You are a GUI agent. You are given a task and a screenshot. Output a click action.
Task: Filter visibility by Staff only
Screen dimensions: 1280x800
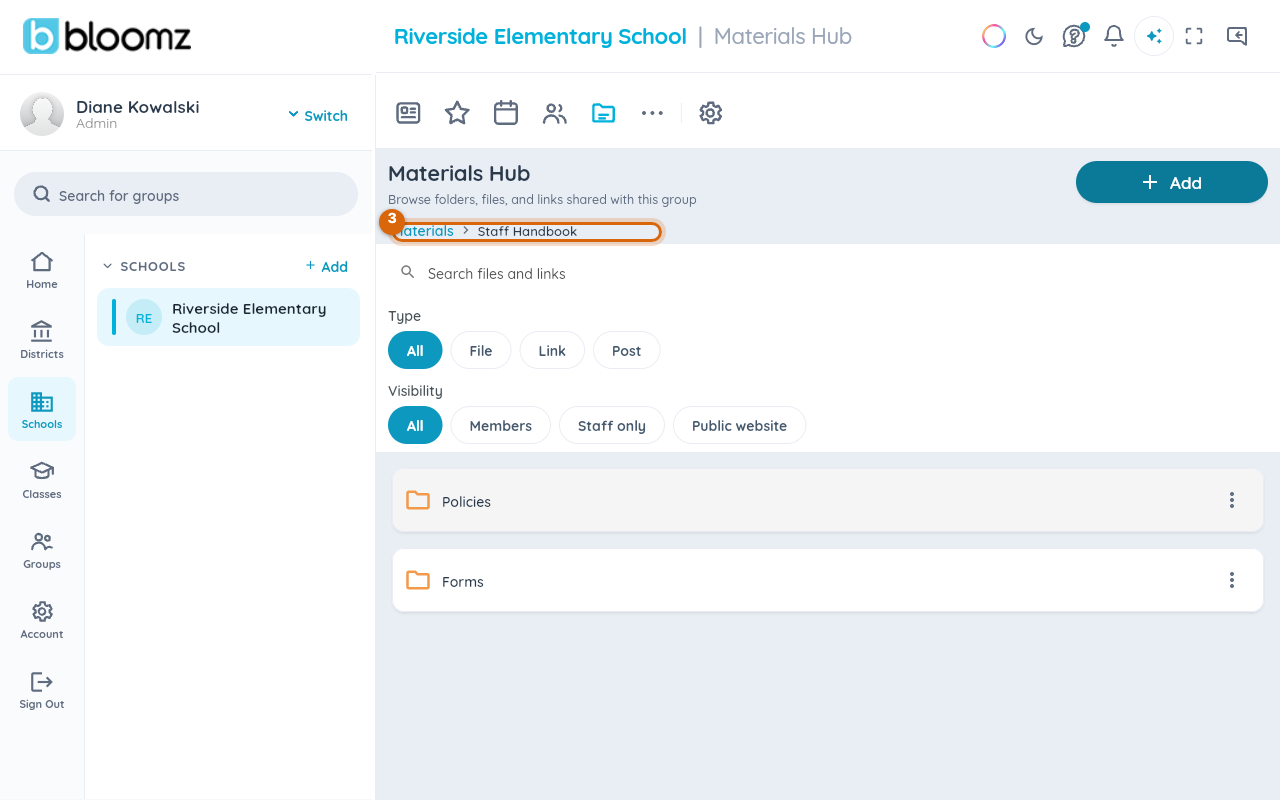click(612, 425)
